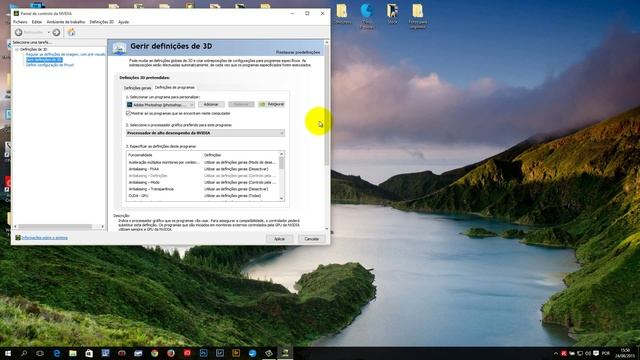Open the Editar menu
The image size is (640, 360).
37,22
